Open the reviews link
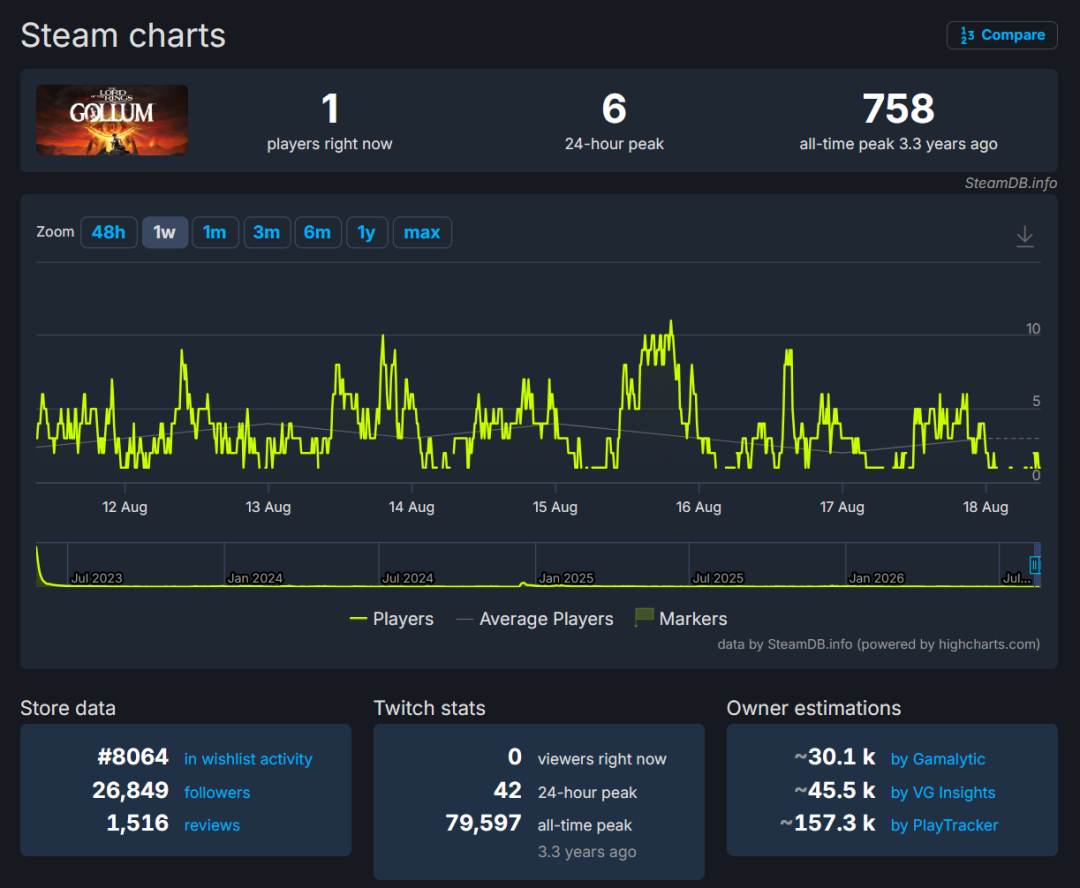The height and width of the screenshot is (888, 1080). click(x=212, y=825)
